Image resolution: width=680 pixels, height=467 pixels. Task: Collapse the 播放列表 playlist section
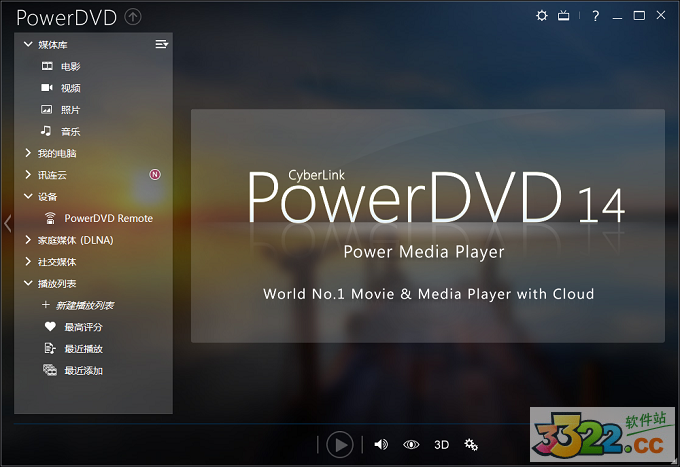coord(28,283)
